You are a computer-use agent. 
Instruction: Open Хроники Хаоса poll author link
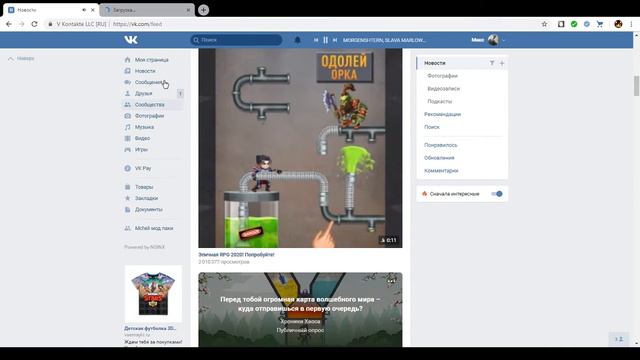300,322
